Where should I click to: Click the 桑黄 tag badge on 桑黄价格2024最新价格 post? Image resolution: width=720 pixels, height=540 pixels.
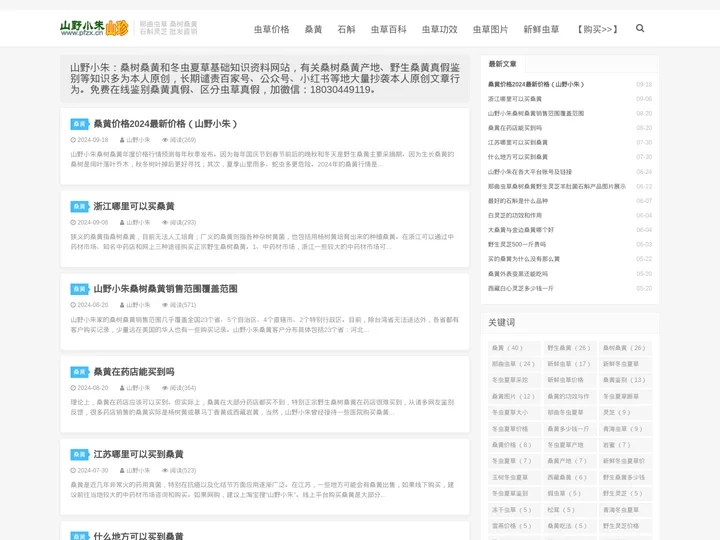click(79, 124)
